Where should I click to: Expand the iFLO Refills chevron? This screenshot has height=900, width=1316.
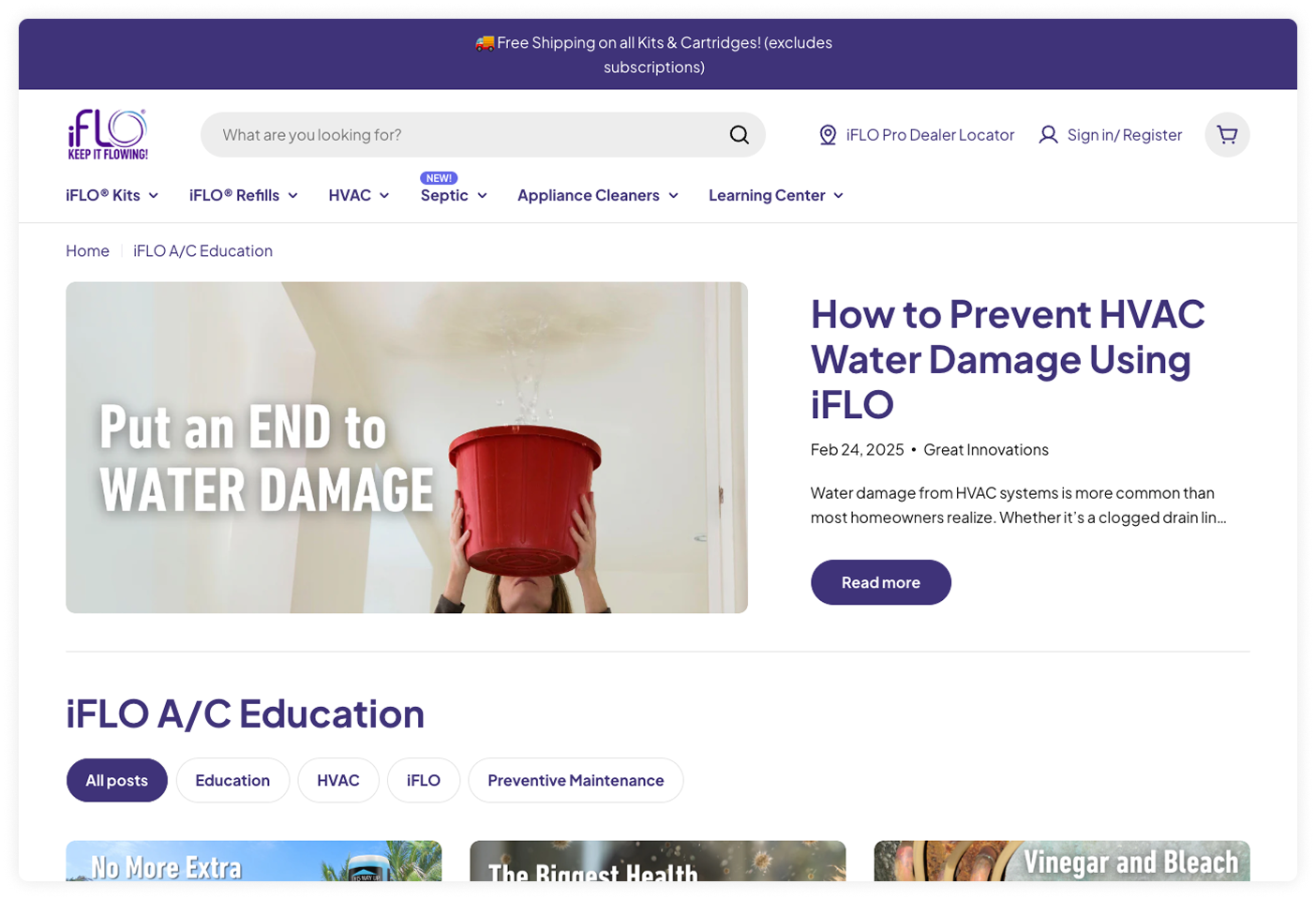click(x=293, y=196)
